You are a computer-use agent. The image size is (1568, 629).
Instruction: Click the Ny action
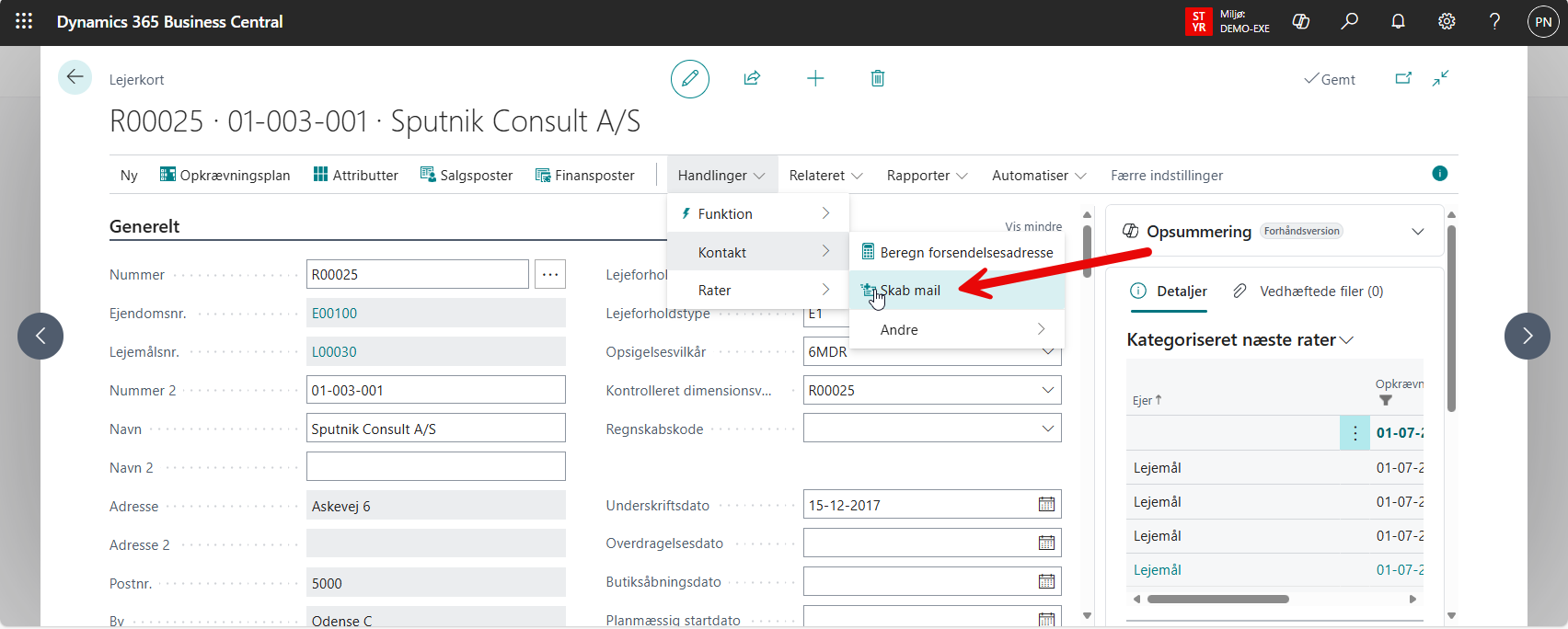(129, 175)
